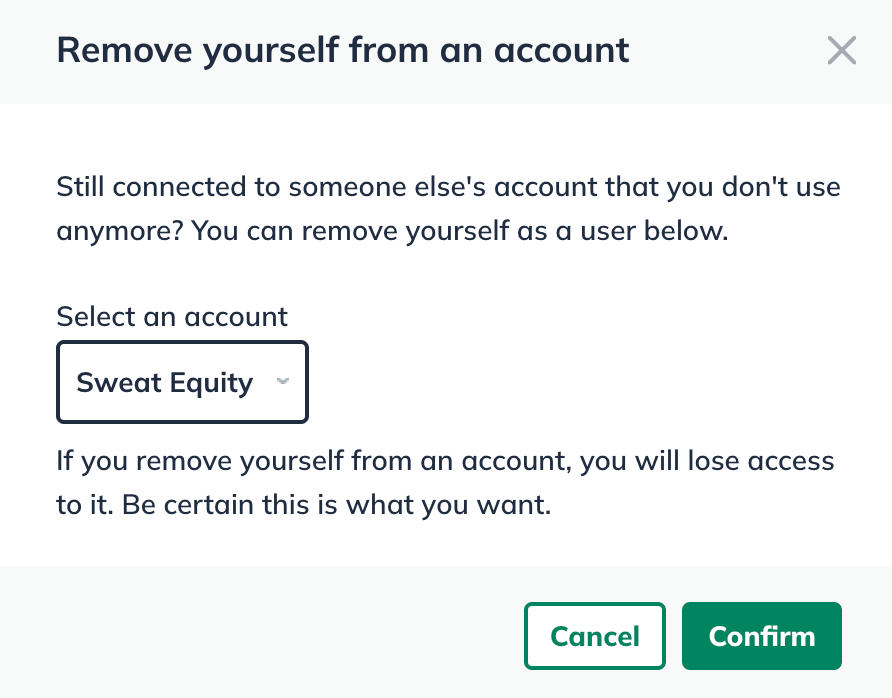Click the Select an account label

171,317
